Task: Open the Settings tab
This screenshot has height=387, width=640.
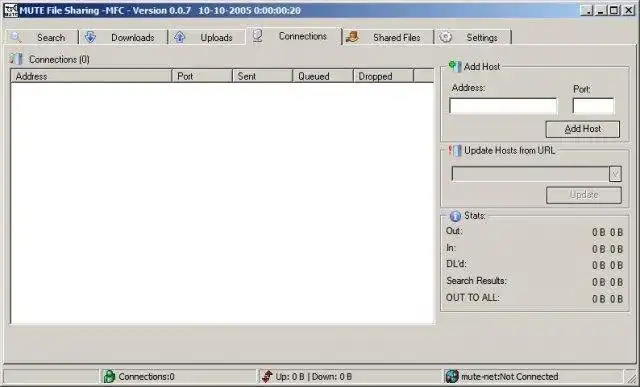Action: 473,38
